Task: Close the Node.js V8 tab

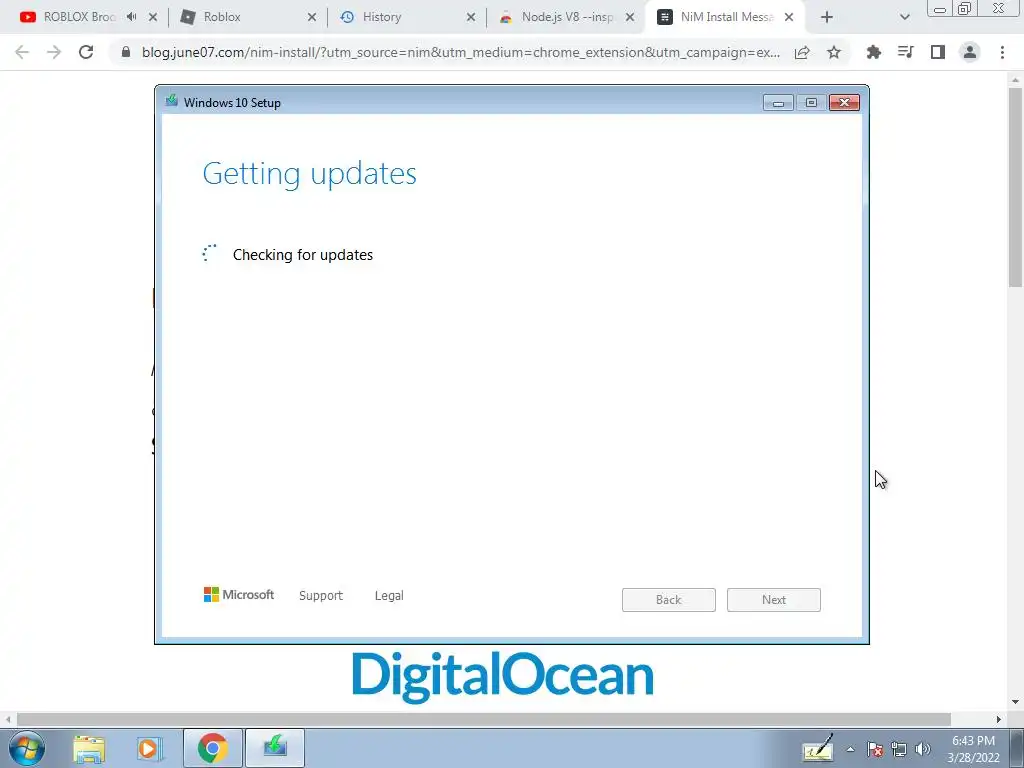Action: pyautogui.click(x=630, y=17)
